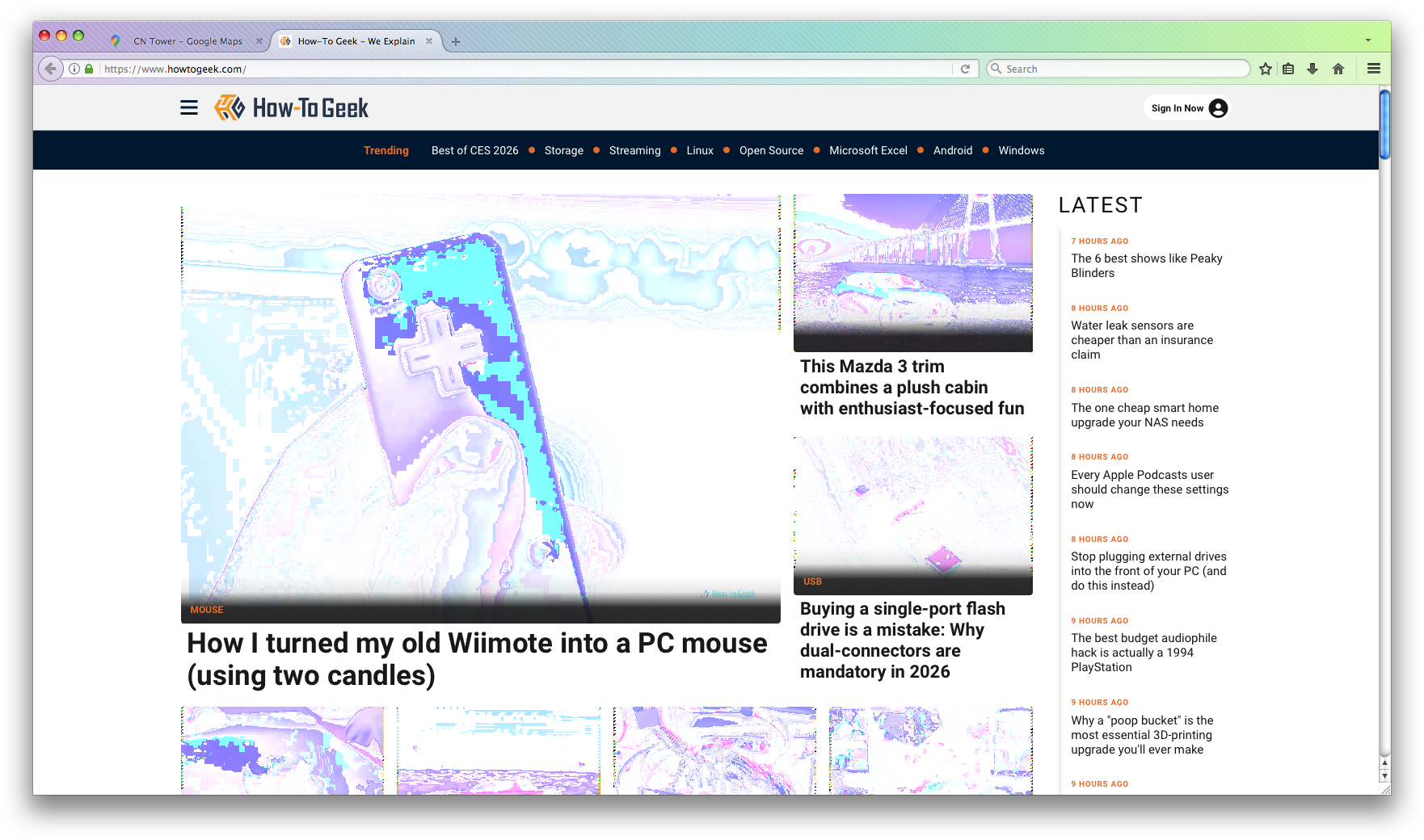Switch to CN Tower - Google Maps tab

(187, 41)
